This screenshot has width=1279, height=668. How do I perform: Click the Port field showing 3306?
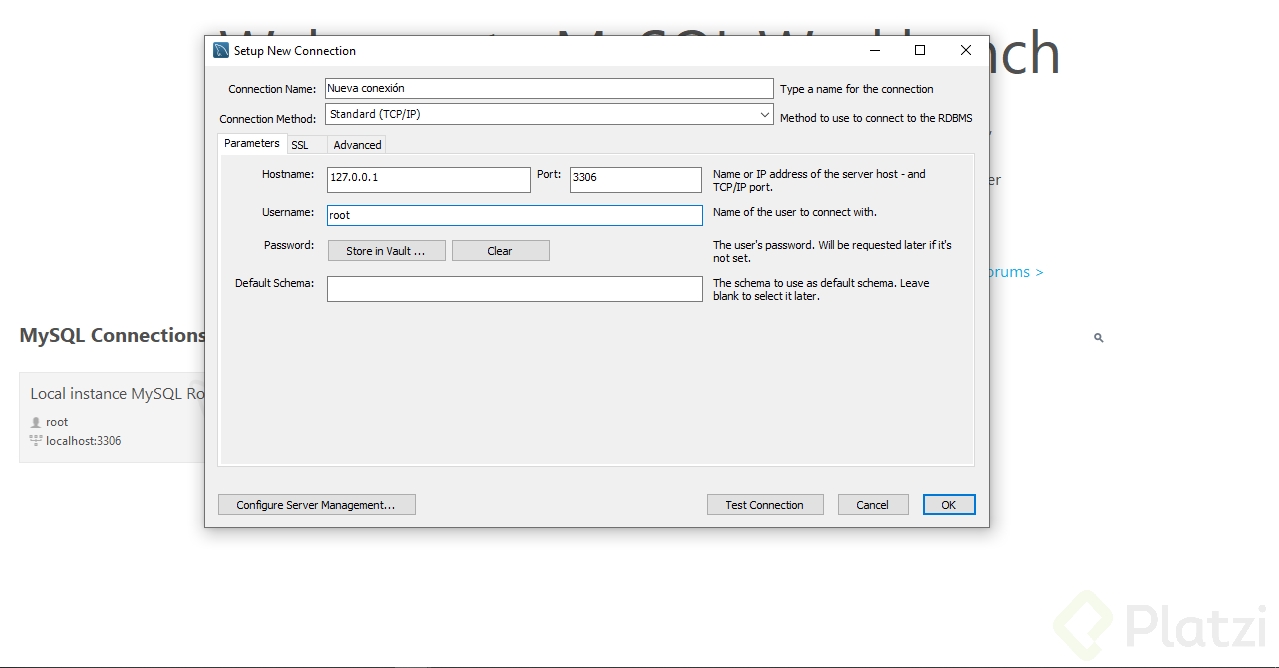636,179
